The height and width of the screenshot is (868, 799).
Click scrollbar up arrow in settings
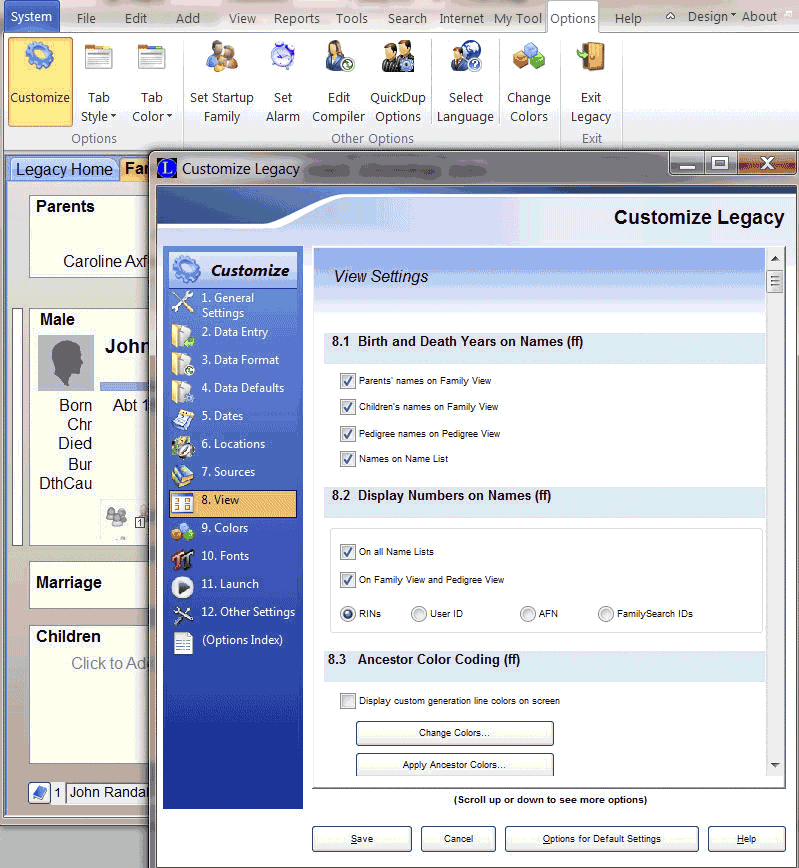(x=775, y=259)
